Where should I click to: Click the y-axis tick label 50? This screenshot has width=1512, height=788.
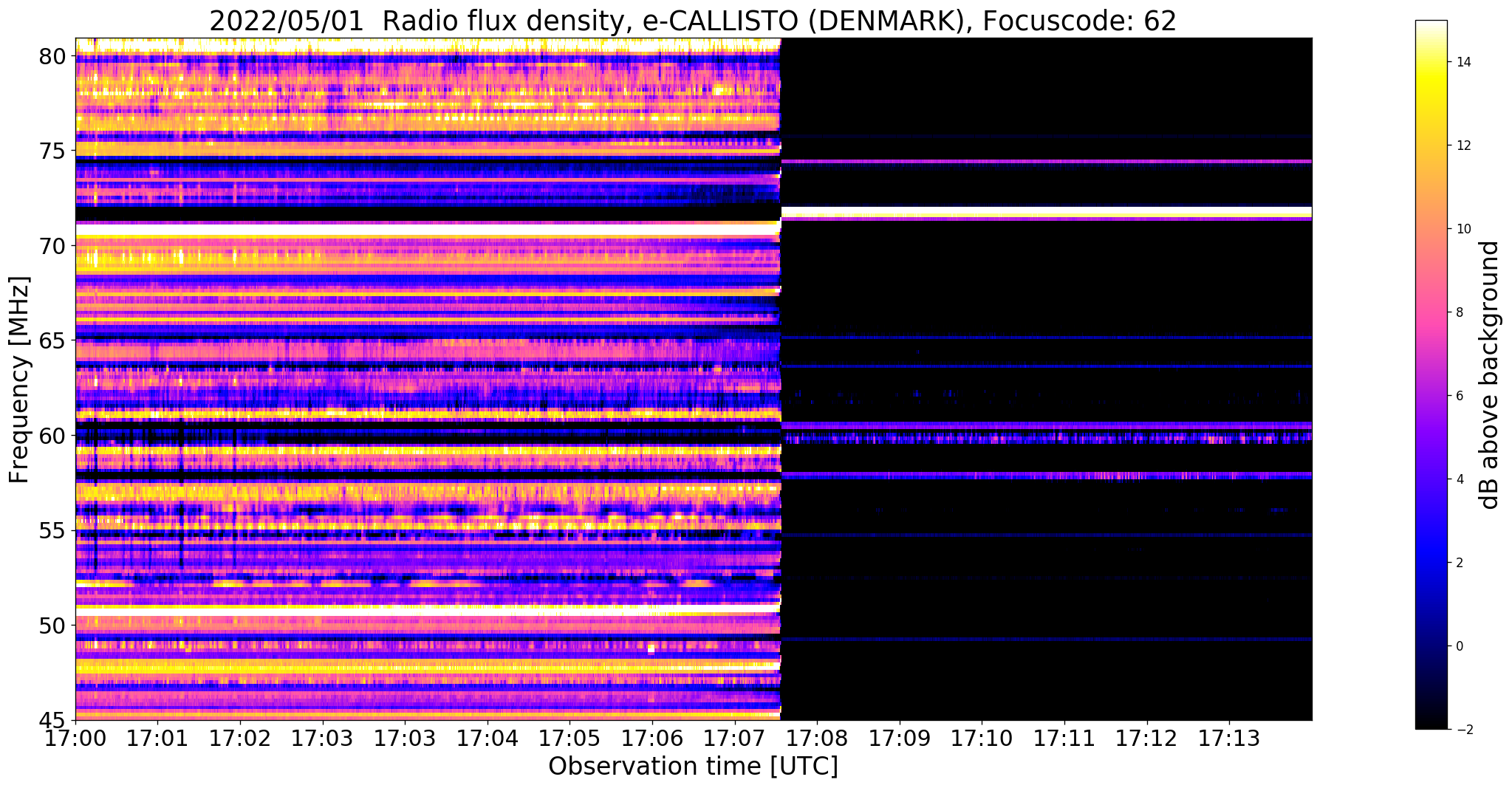[x=54, y=626]
